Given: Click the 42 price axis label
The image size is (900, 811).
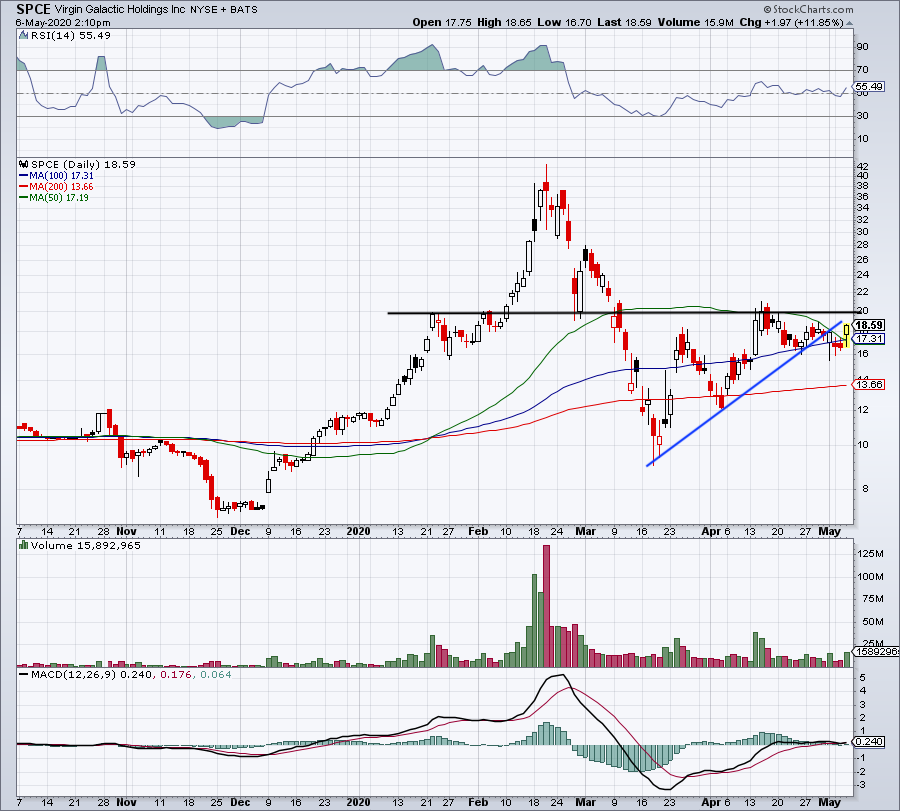Looking at the screenshot, I should click(x=862, y=167).
